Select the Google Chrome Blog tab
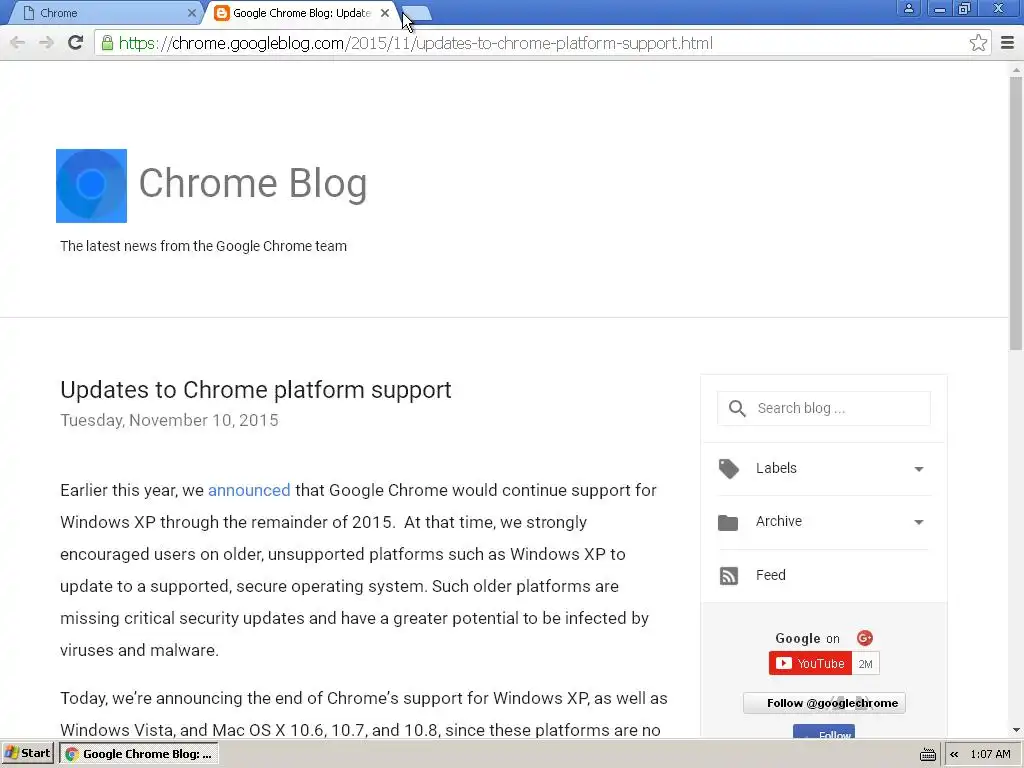This screenshot has width=1024, height=768. pyautogui.click(x=302, y=13)
